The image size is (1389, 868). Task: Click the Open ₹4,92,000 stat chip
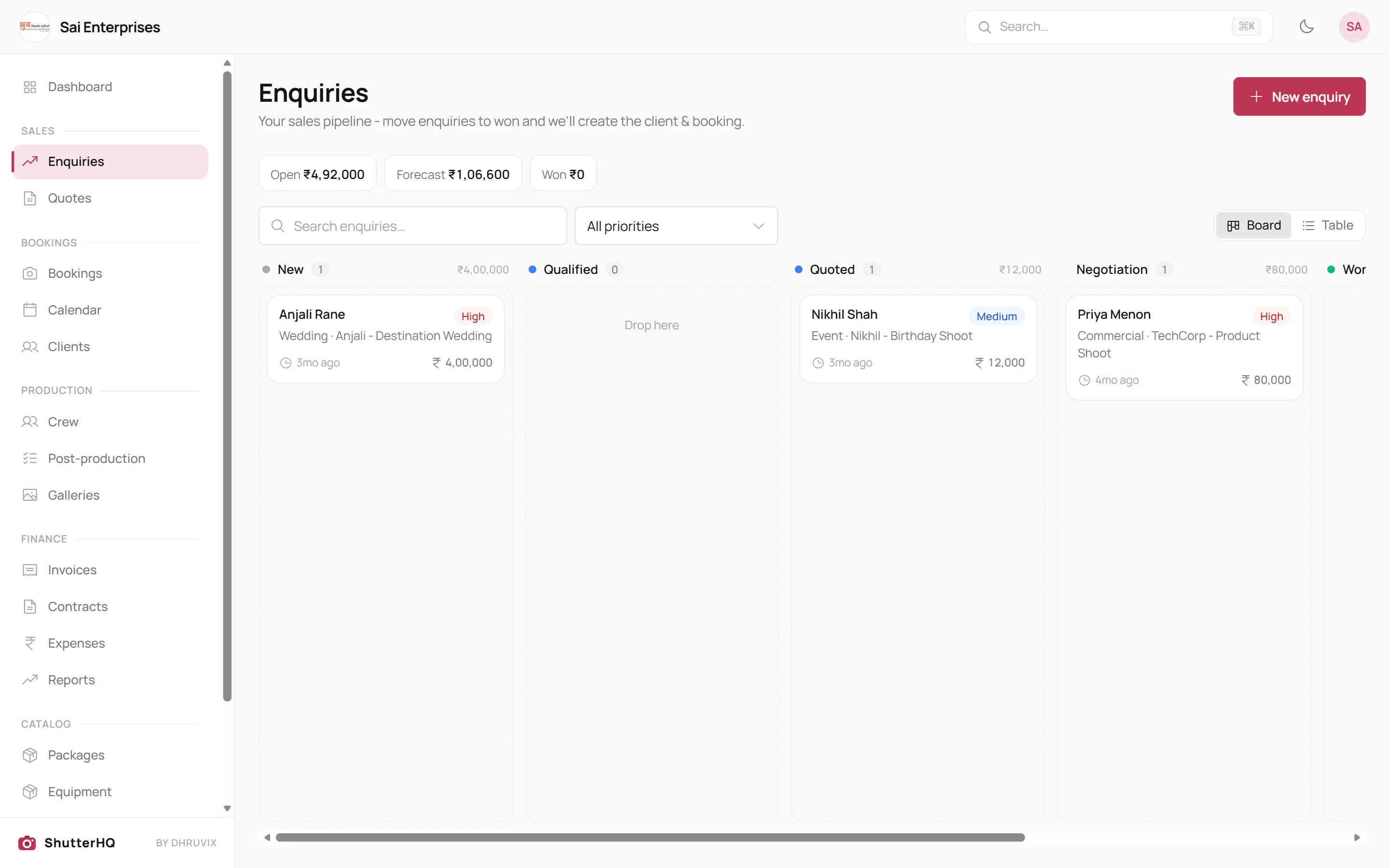click(317, 174)
